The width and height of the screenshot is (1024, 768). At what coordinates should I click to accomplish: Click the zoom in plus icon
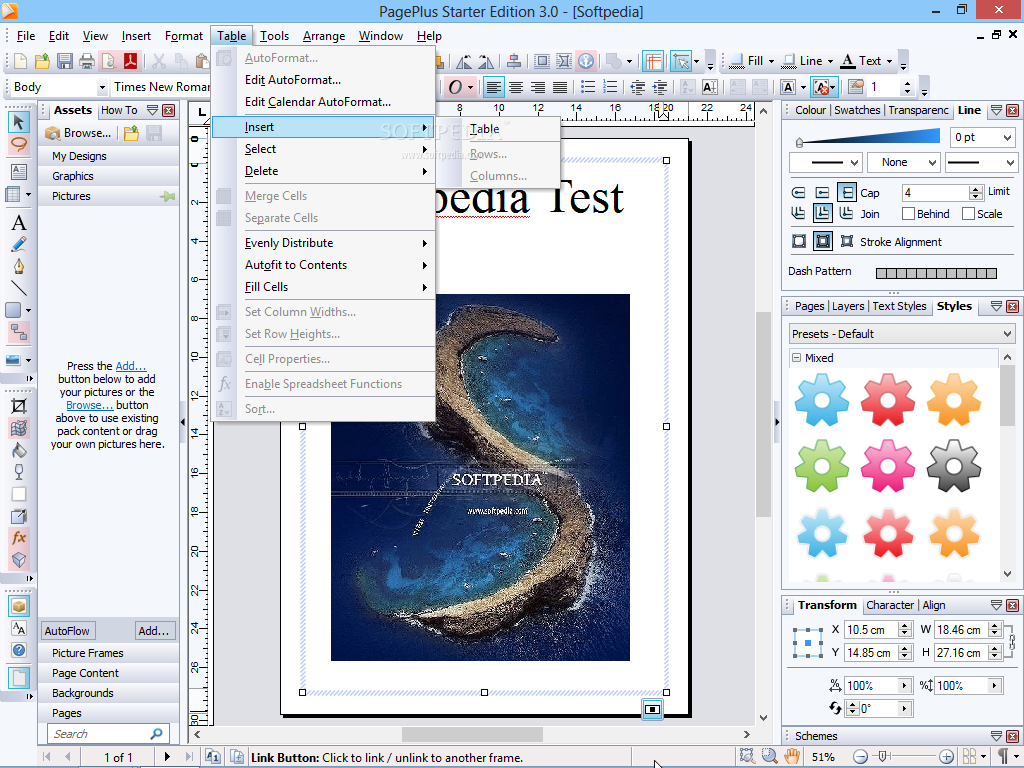(946, 757)
